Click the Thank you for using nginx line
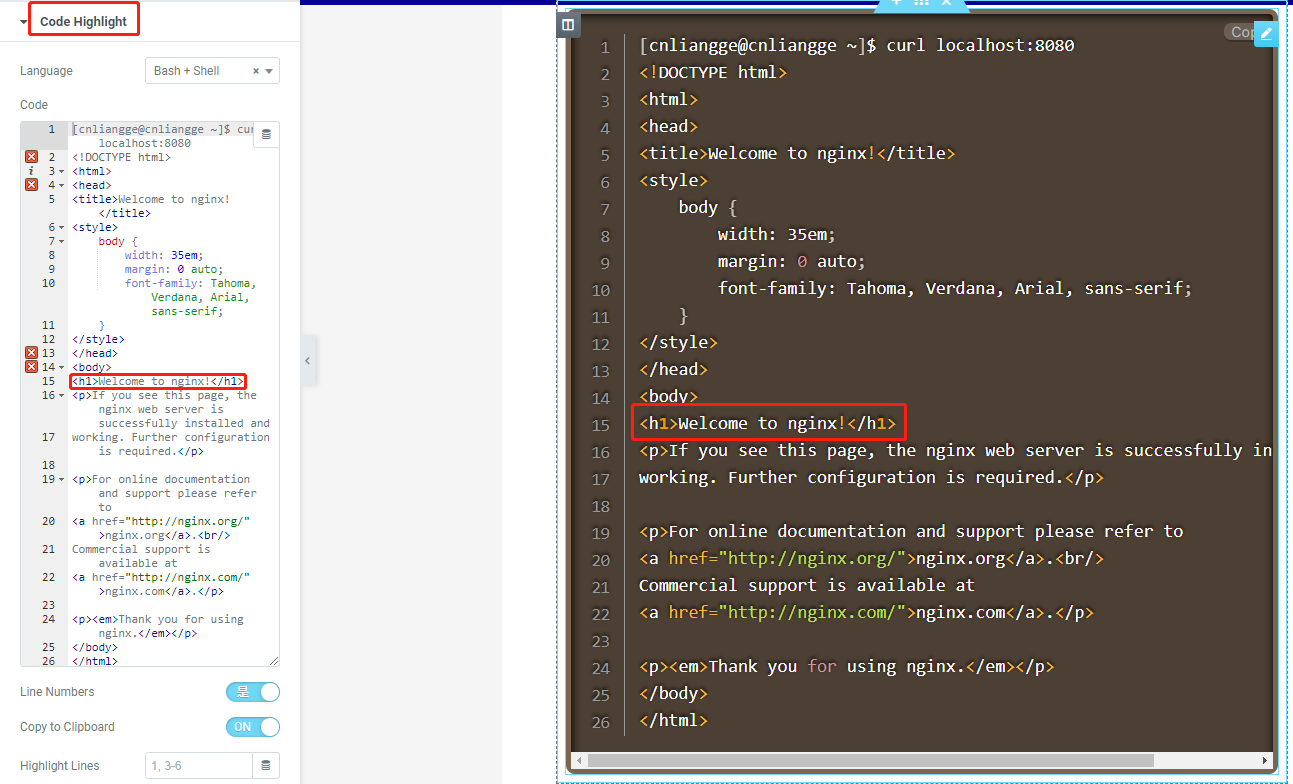1293x784 pixels. 846,666
